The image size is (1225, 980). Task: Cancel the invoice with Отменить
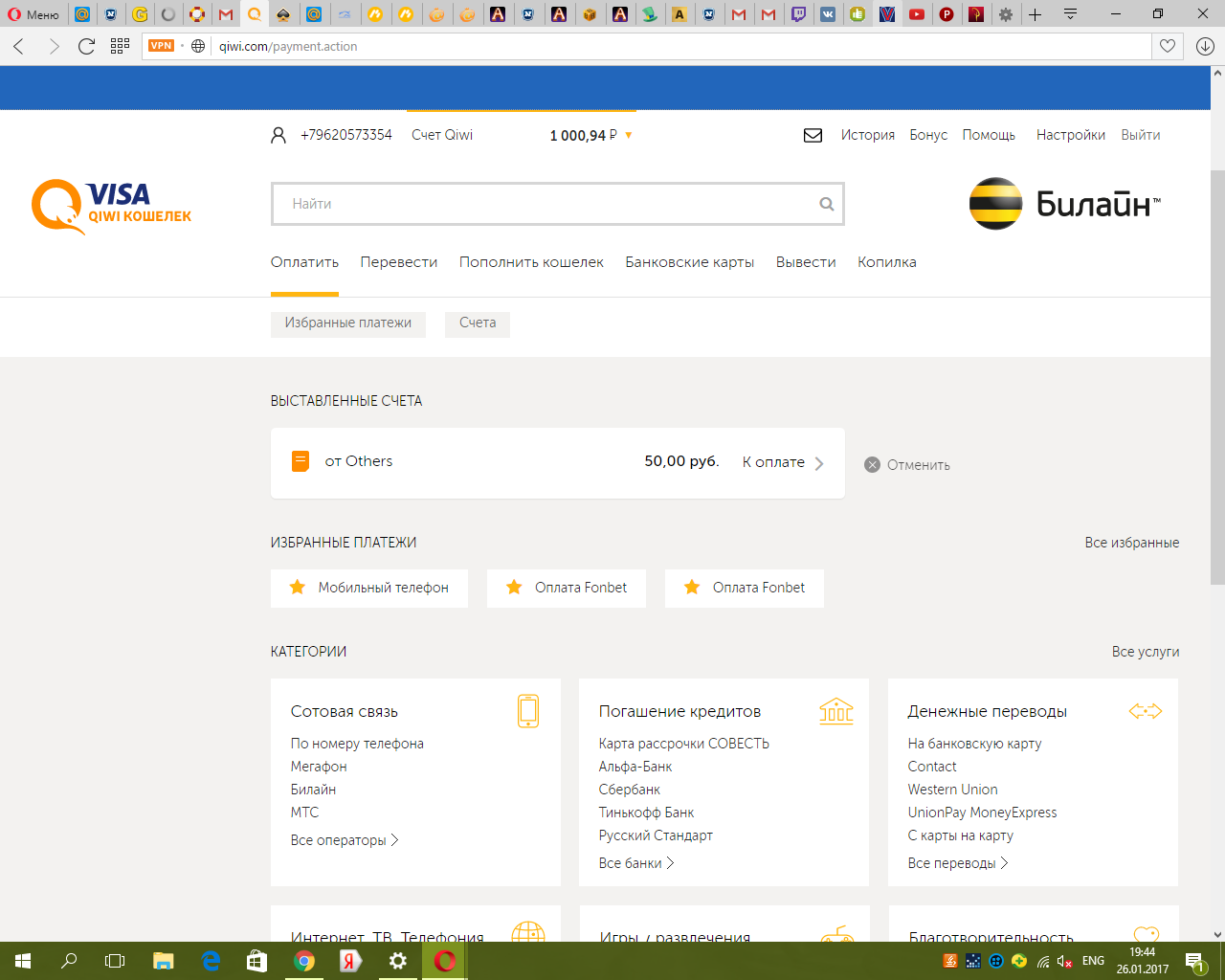(907, 465)
